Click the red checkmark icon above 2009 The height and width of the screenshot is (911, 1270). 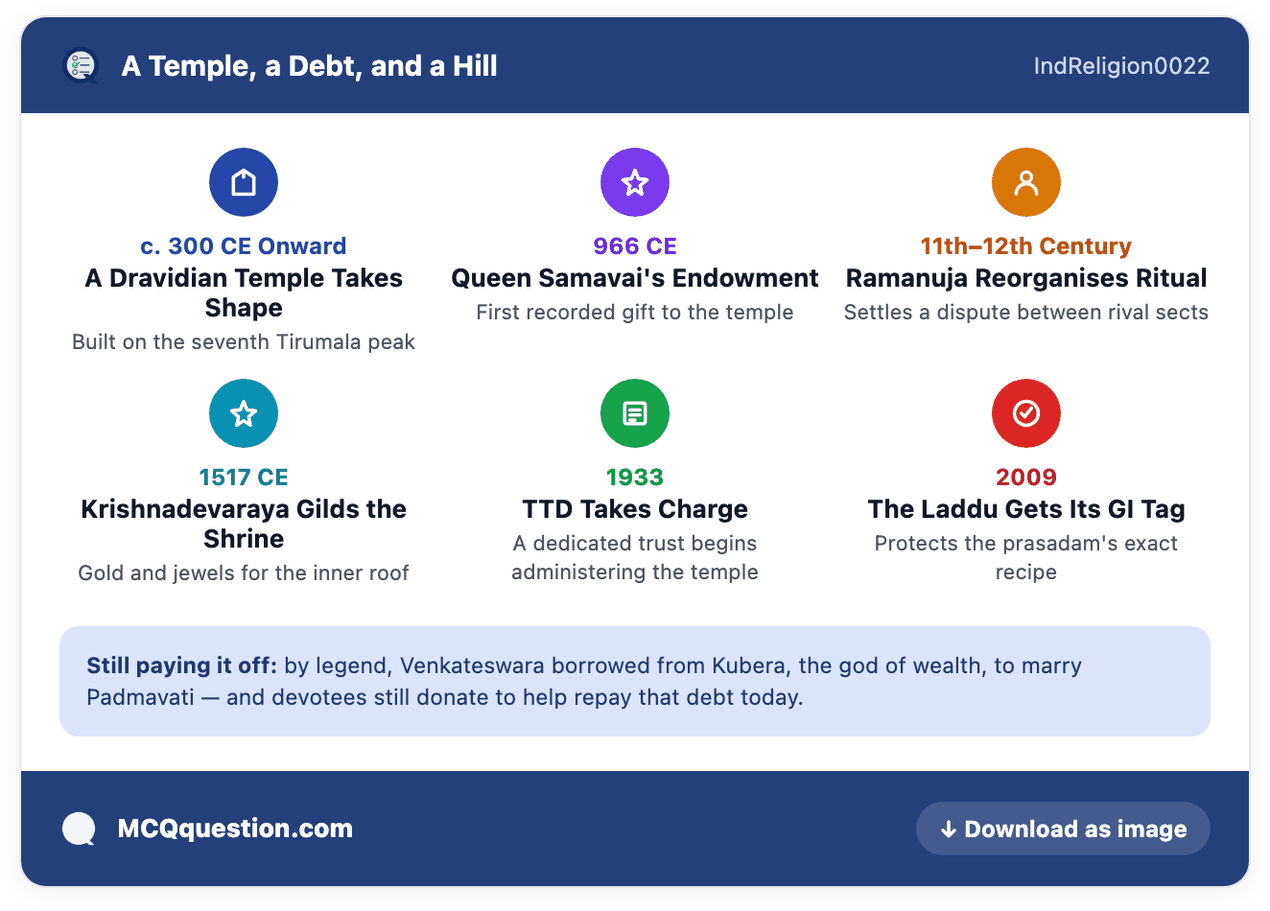(1026, 413)
